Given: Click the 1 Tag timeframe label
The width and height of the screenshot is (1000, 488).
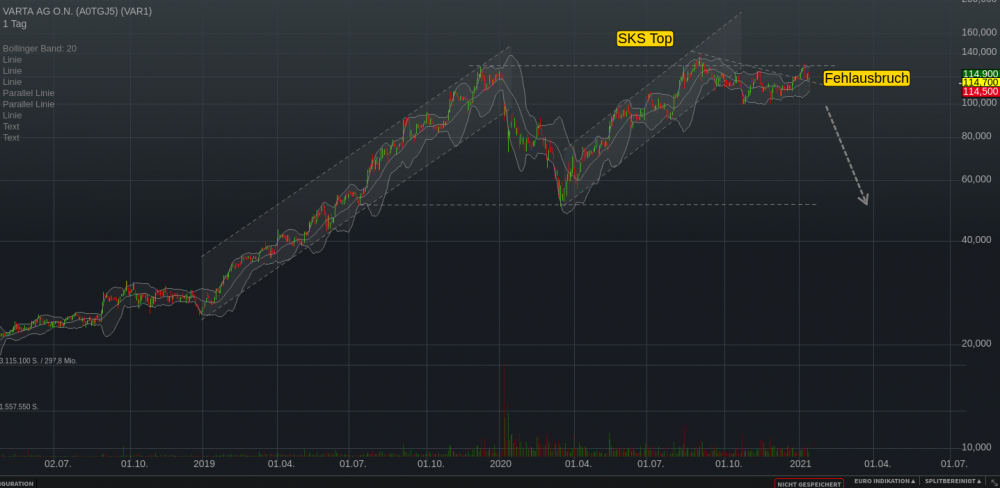Looking at the screenshot, I should pos(15,24).
